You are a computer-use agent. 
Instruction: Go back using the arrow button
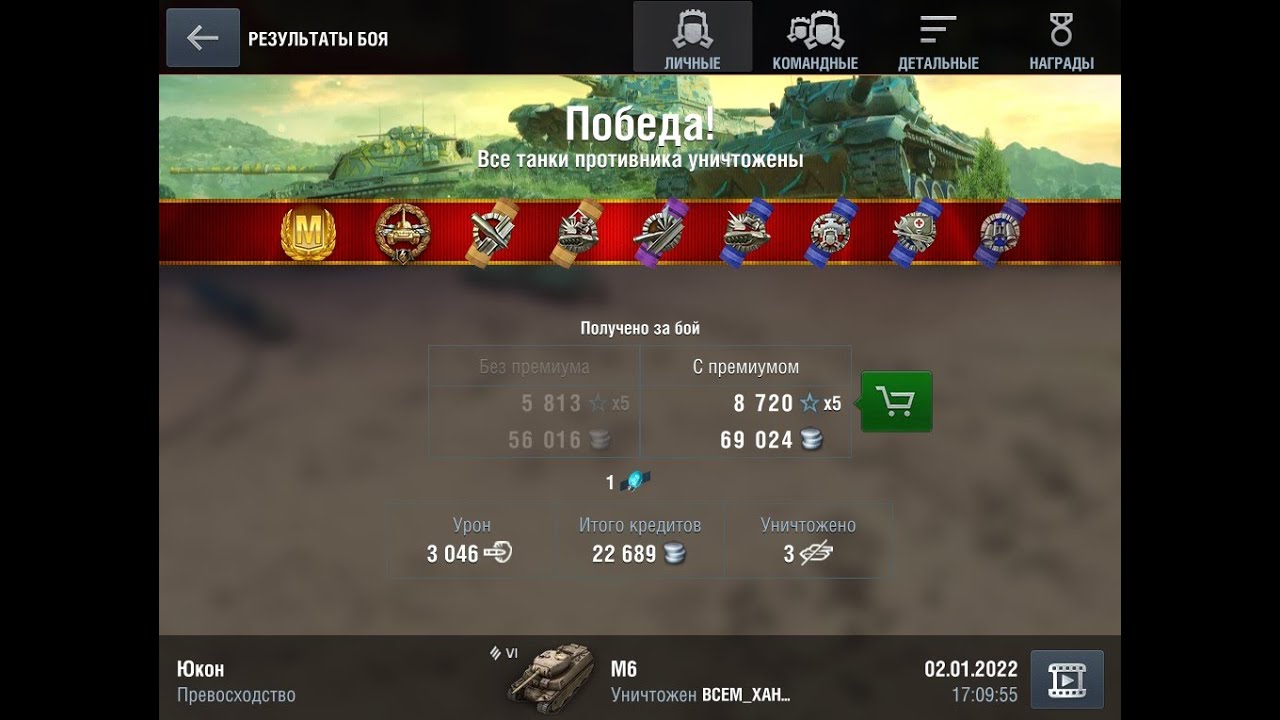[203, 38]
